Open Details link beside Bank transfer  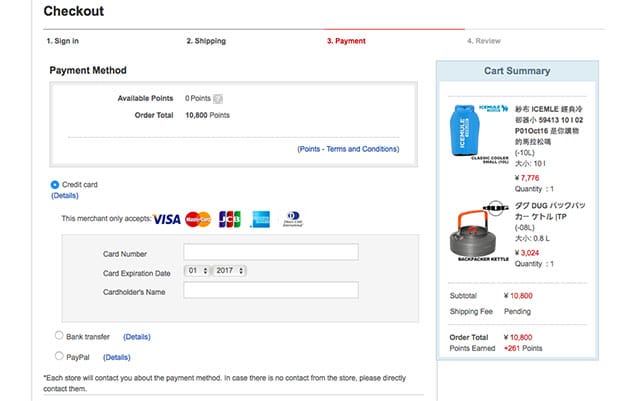(137, 337)
